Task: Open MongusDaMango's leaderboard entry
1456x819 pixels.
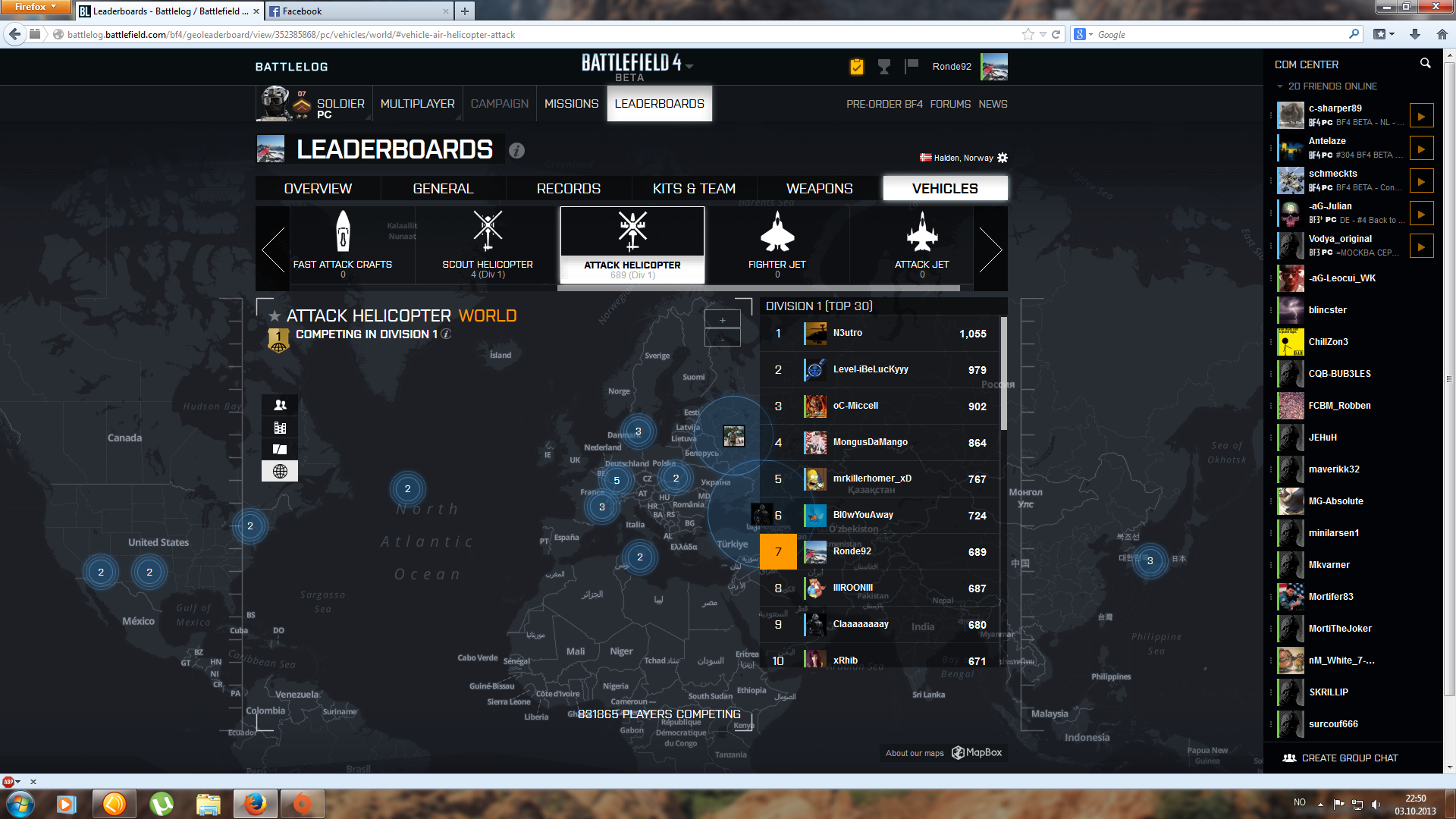Action: click(x=880, y=443)
